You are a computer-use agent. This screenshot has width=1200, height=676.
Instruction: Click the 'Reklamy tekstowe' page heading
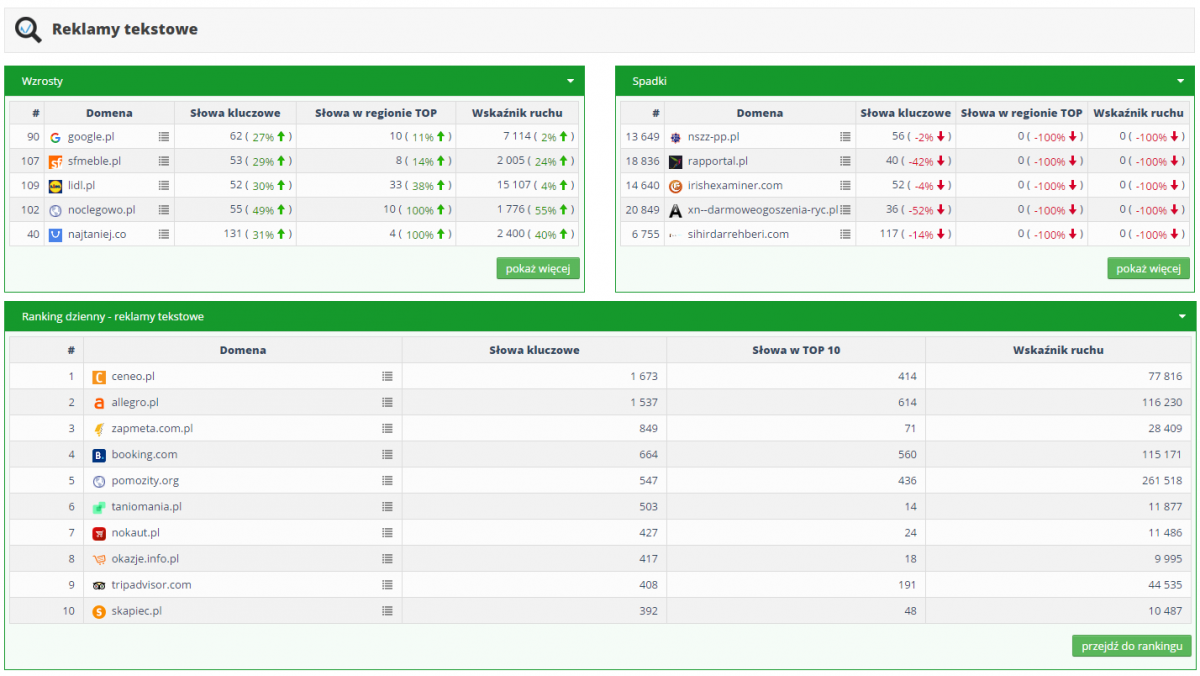click(125, 29)
